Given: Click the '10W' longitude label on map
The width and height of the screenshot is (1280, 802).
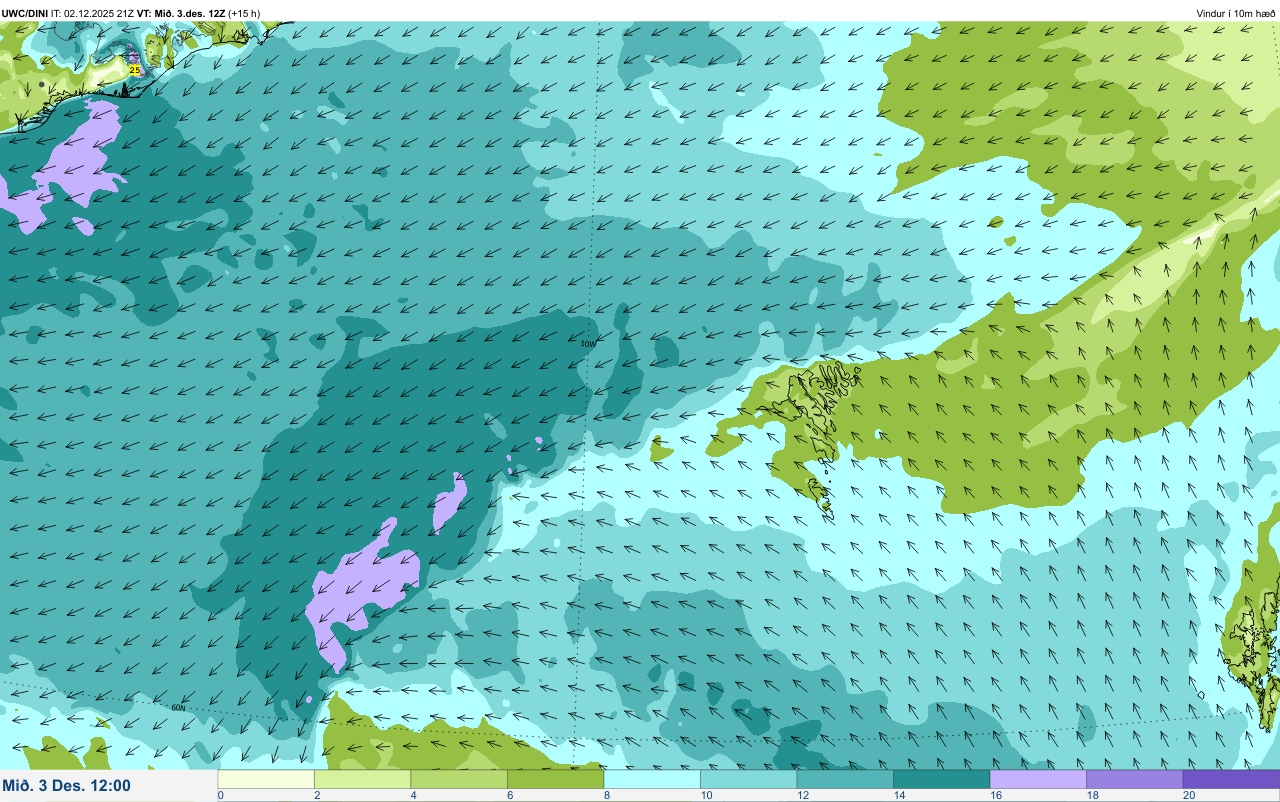Looking at the screenshot, I should coord(588,344).
